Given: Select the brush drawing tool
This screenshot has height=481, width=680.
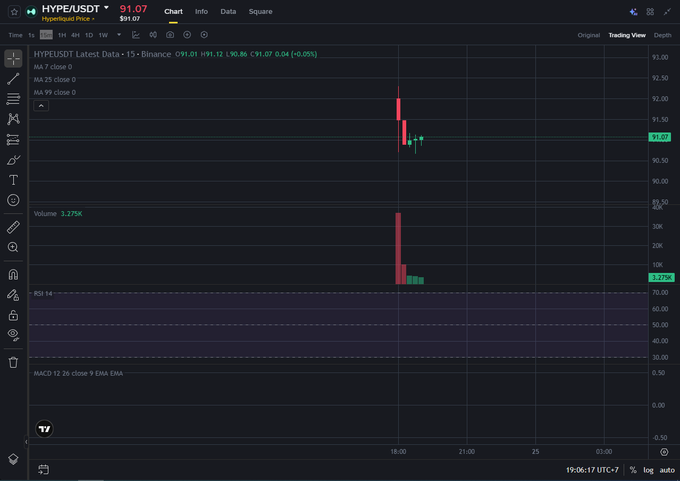Looking at the screenshot, I should pos(13,160).
